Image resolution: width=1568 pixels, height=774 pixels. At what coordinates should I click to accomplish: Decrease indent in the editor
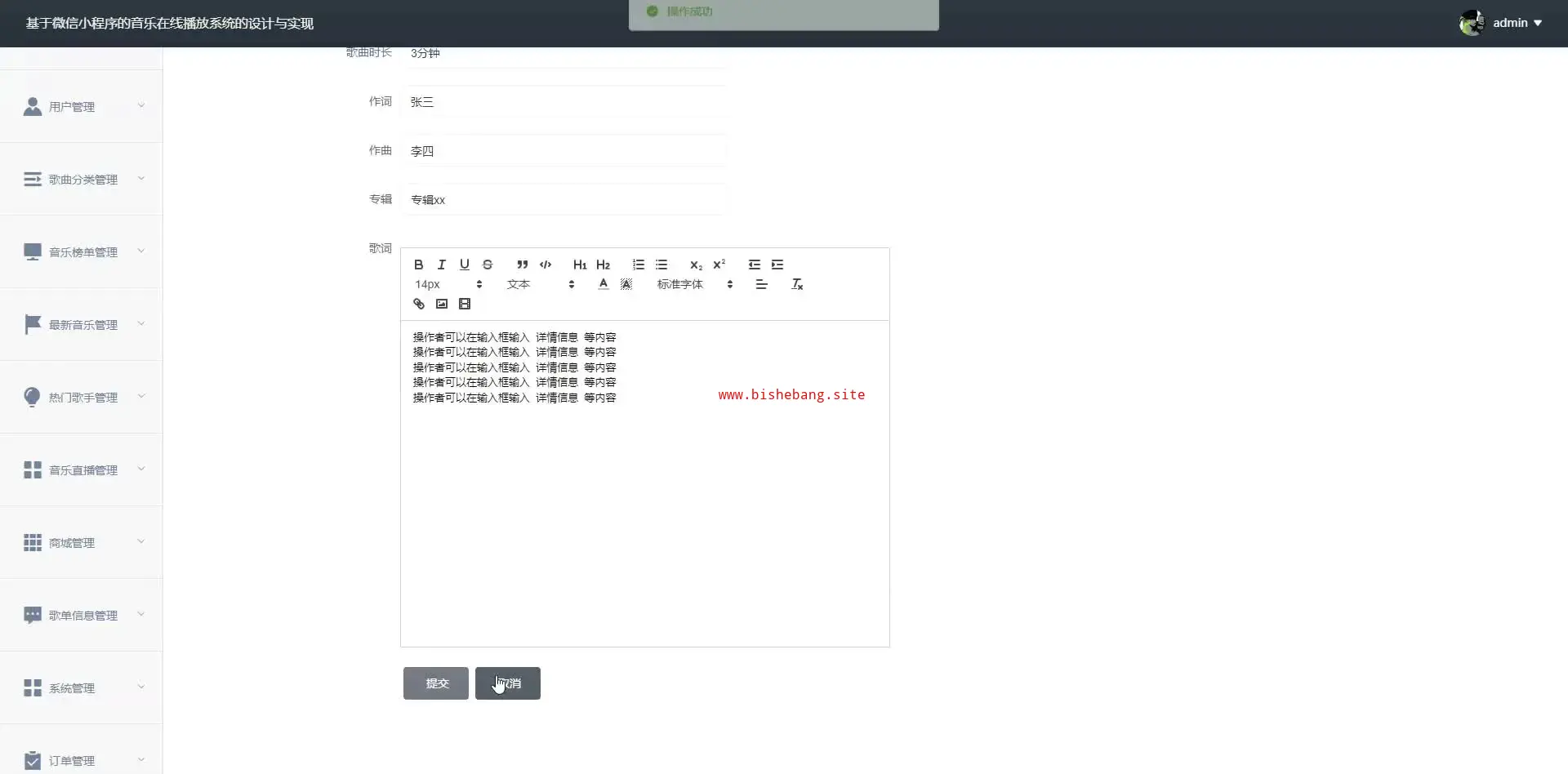[754, 265]
